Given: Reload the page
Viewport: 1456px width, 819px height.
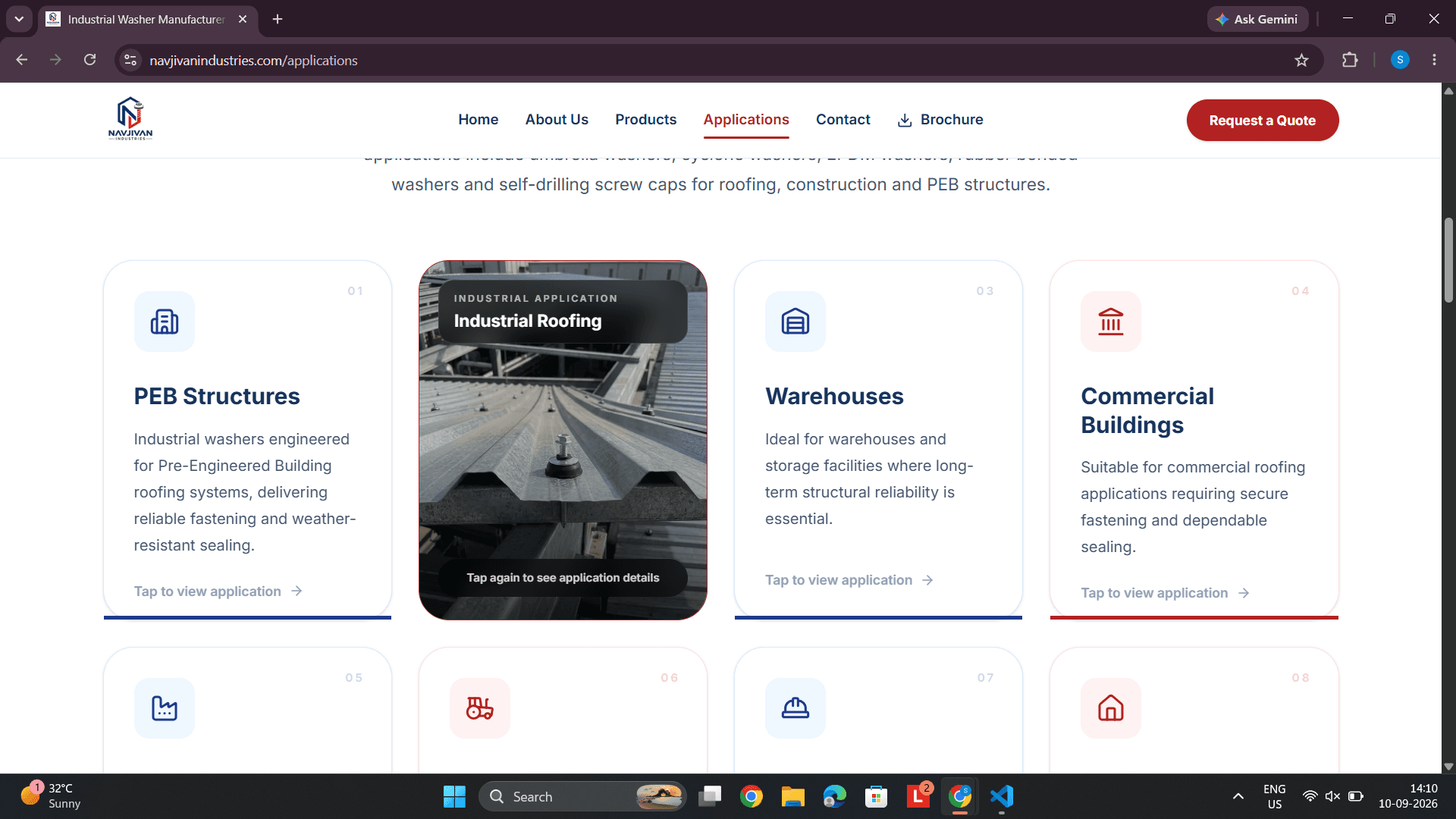Looking at the screenshot, I should 89,60.
